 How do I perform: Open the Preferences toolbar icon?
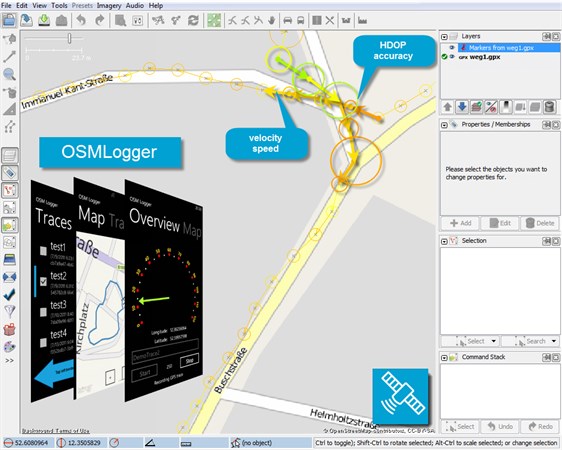[138, 20]
